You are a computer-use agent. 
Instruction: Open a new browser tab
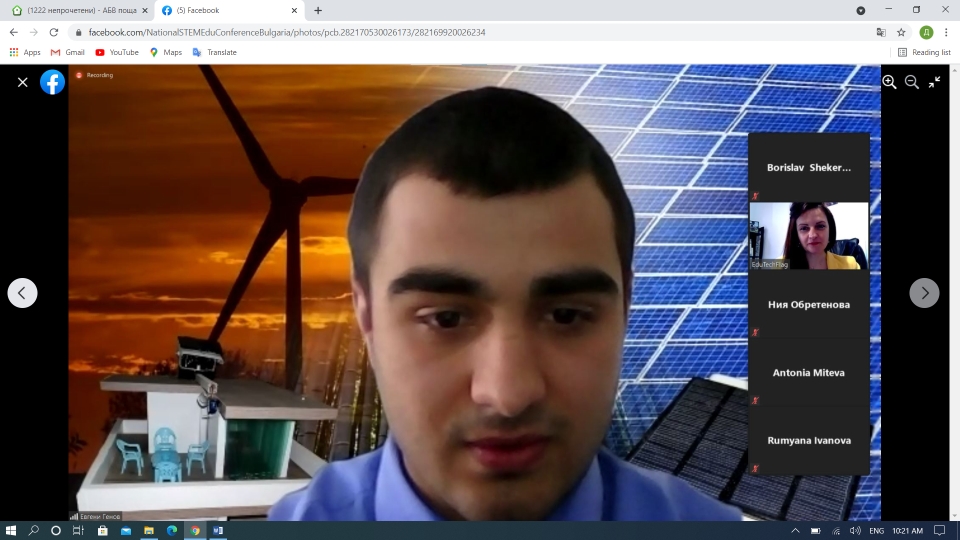point(318,10)
